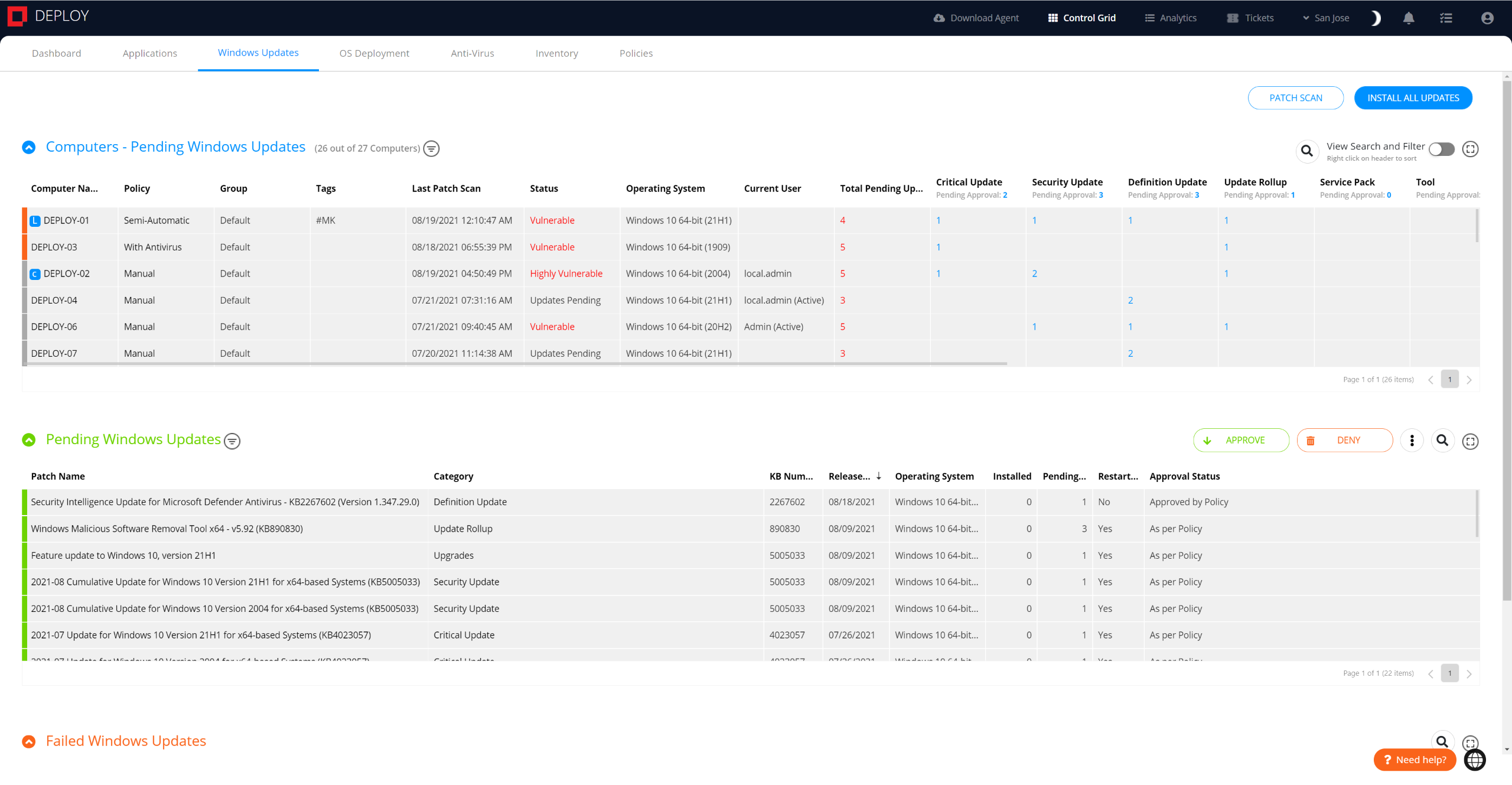Open the filter icon next to Pending Windows Updates

pyautogui.click(x=232, y=441)
